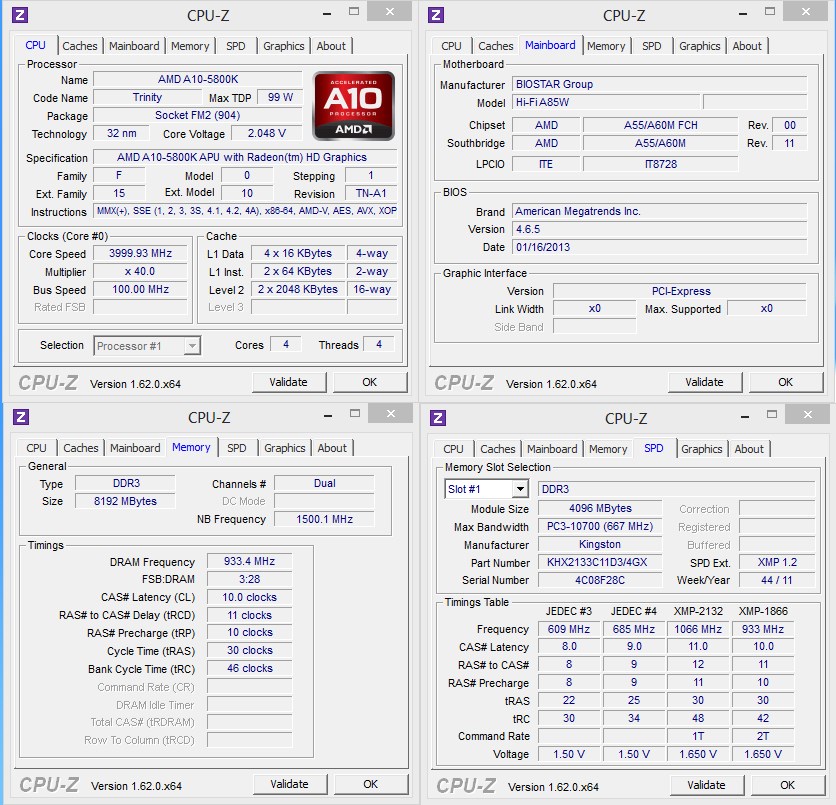Screen dimensions: 836x805
Task: Click Validate in the SPD tab window
Action: click(x=706, y=785)
